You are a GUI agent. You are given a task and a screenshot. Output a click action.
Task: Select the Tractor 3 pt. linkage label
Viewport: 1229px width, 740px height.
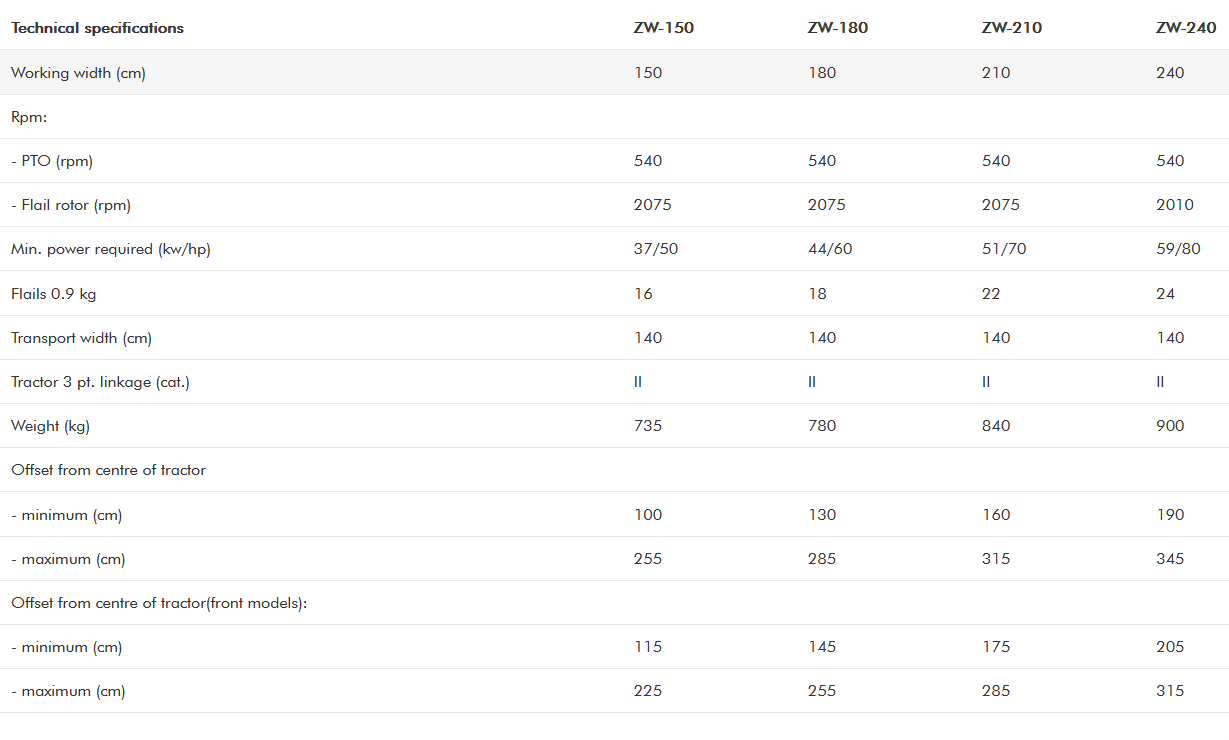coord(101,382)
